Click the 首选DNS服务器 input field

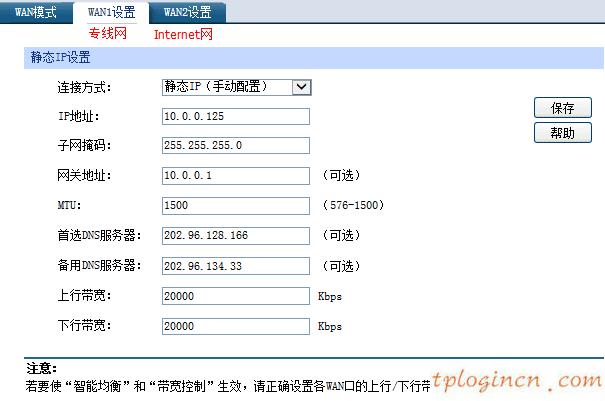(x=236, y=235)
